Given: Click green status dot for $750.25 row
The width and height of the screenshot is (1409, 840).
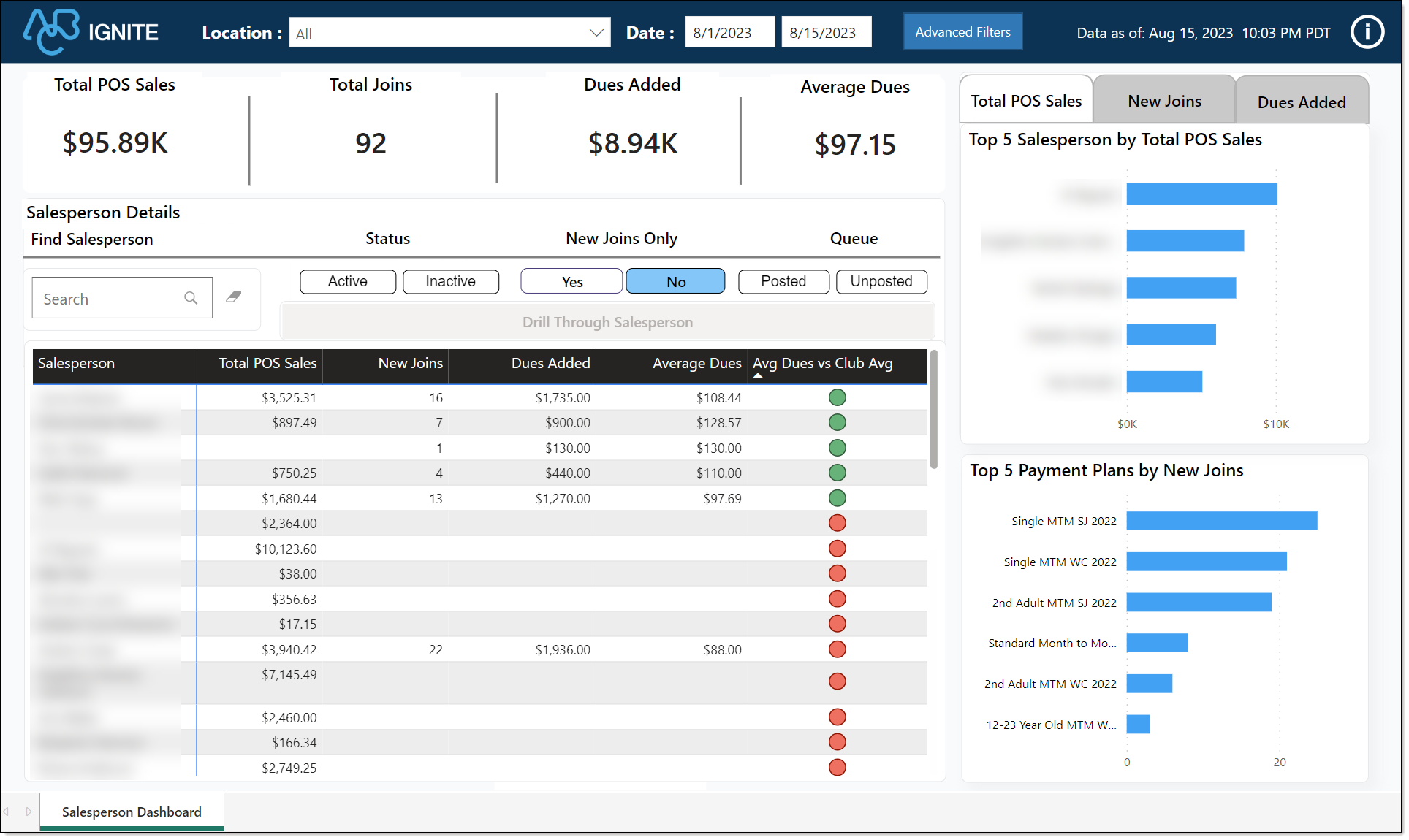Looking at the screenshot, I should click(x=838, y=473).
